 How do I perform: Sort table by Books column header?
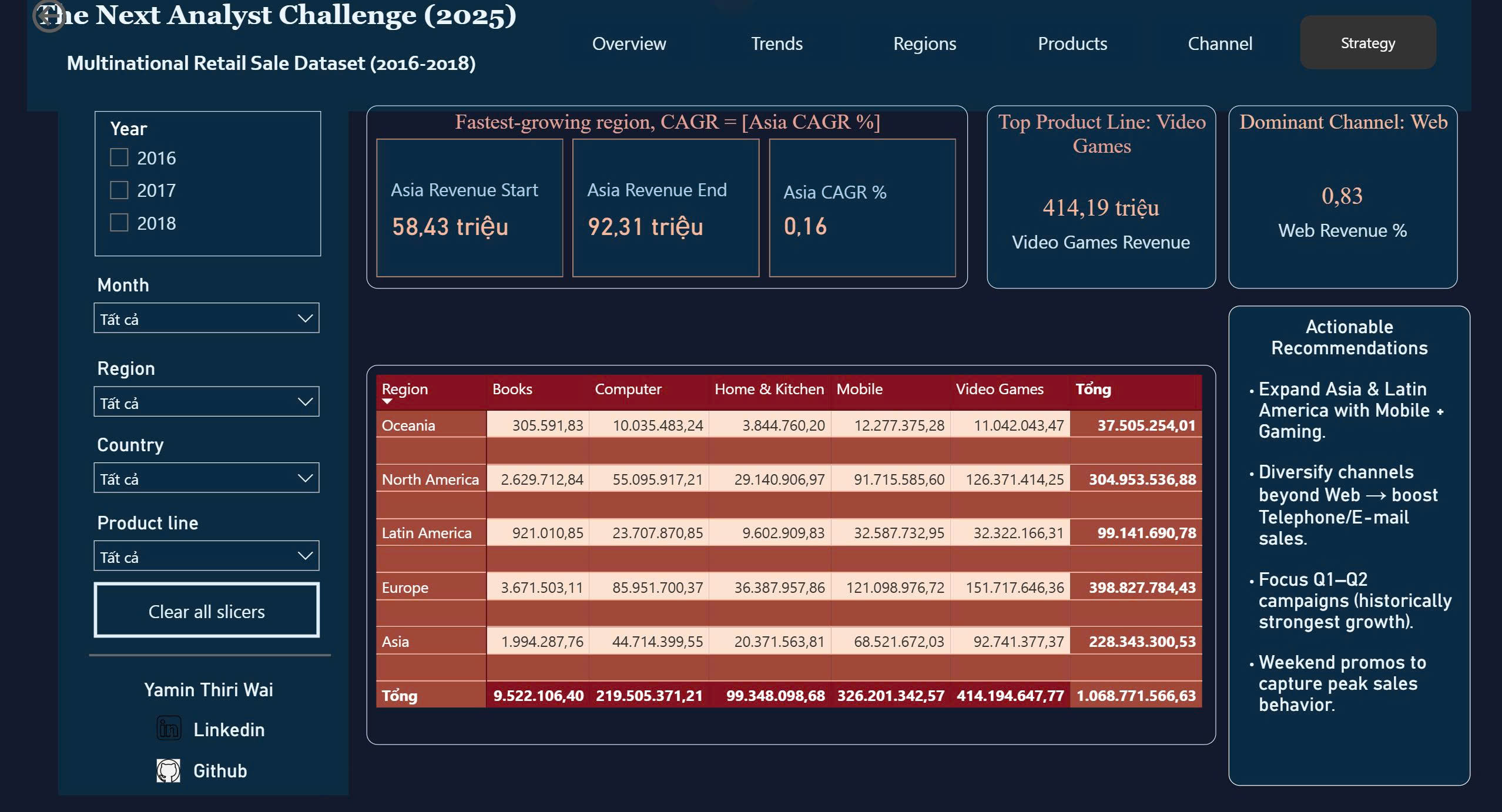click(x=512, y=389)
